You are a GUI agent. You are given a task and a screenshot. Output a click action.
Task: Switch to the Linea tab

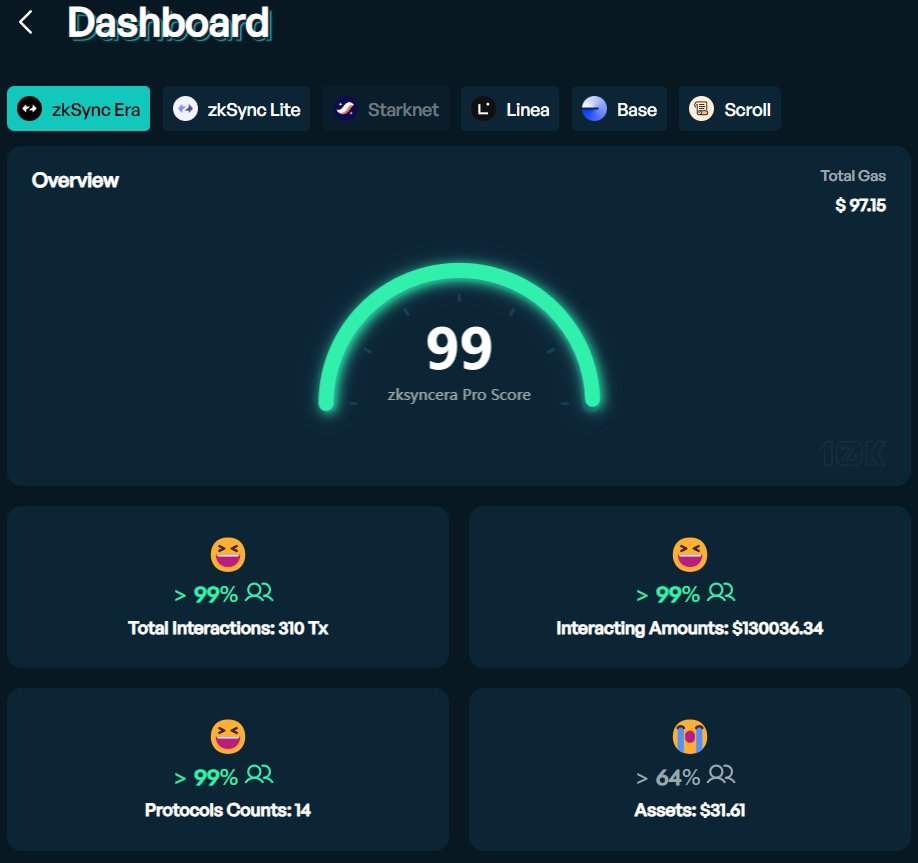510,109
